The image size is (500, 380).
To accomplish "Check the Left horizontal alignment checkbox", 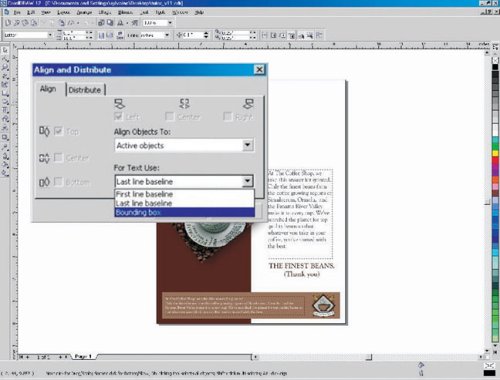I will point(118,116).
